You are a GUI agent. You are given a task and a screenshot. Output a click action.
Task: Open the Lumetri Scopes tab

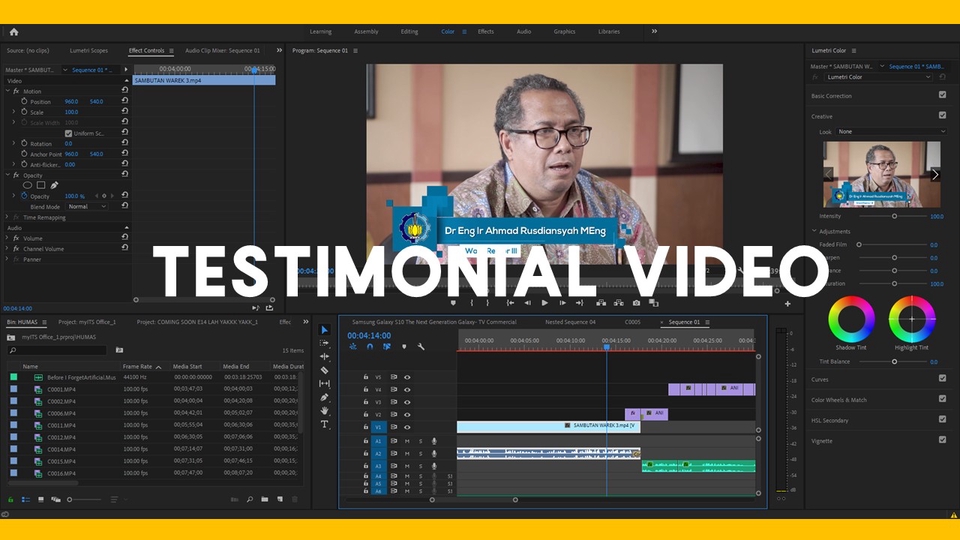pyautogui.click(x=89, y=51)
